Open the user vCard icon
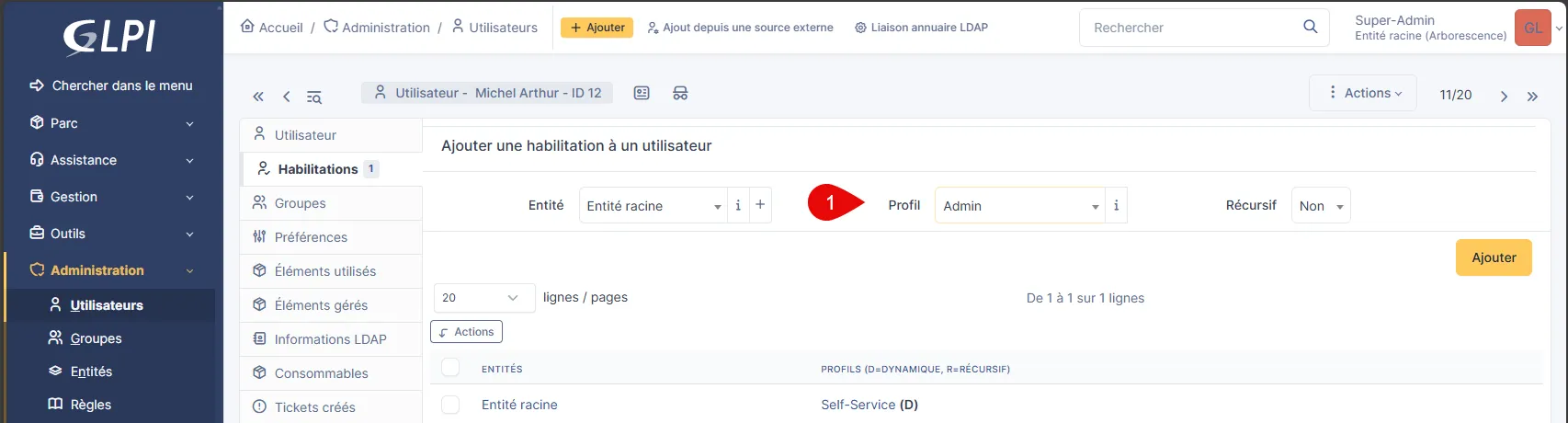Screen dimensions: 1568x423 point(642,93)
